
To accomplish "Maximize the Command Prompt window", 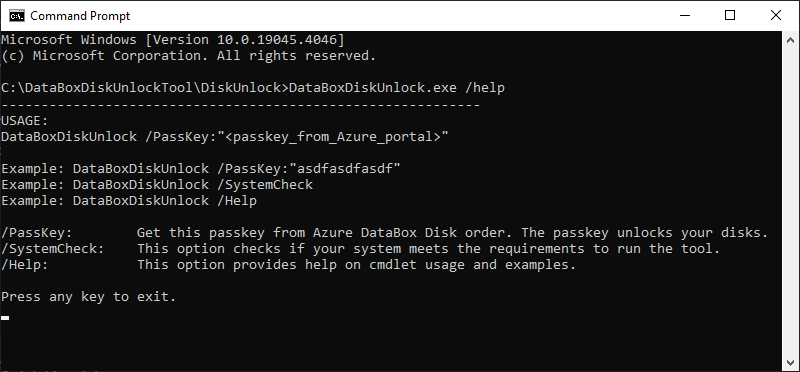I will click(x=730, y=16).
